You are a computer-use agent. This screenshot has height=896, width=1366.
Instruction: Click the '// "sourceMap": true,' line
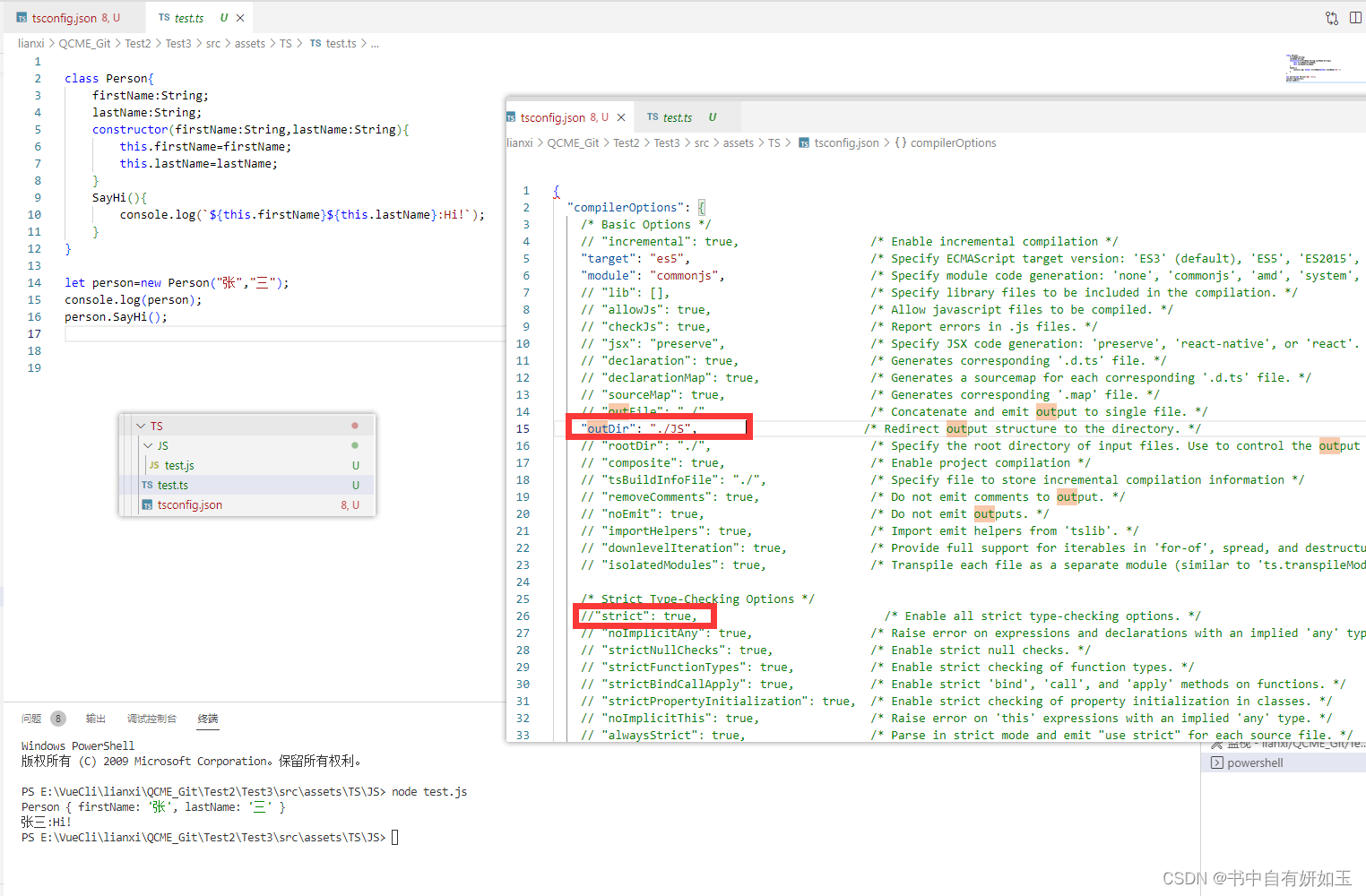point(653,395)
